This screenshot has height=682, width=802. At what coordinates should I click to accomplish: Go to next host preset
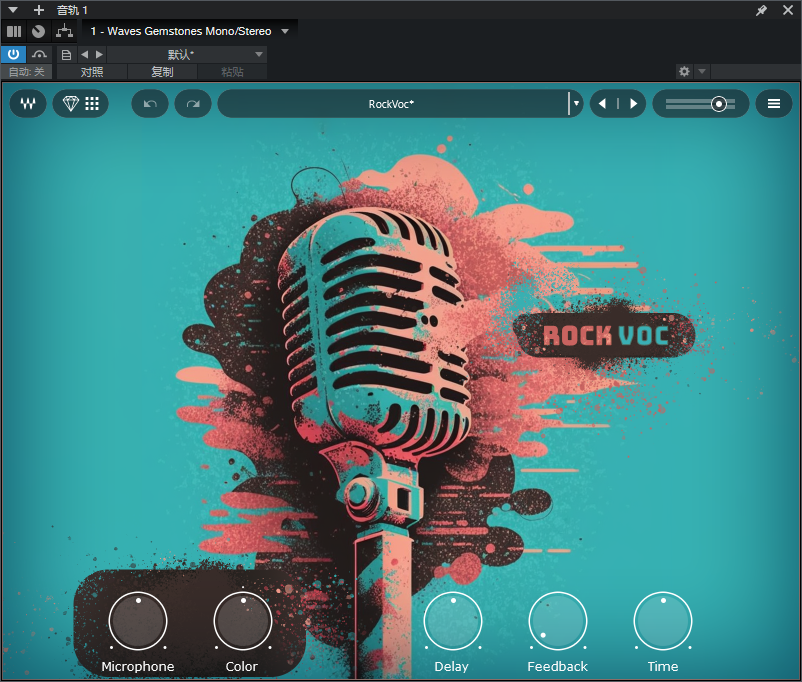click(x=99, y=54)
